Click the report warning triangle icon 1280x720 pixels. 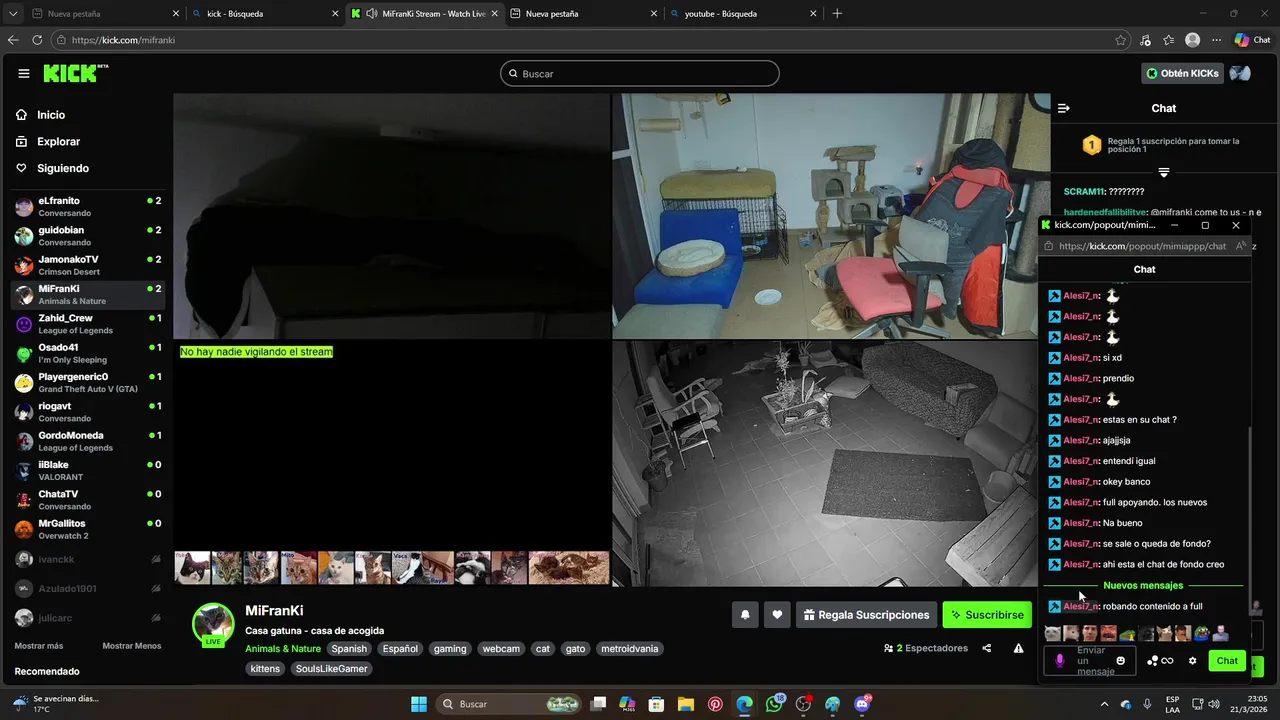click(x=1018, y=648)
